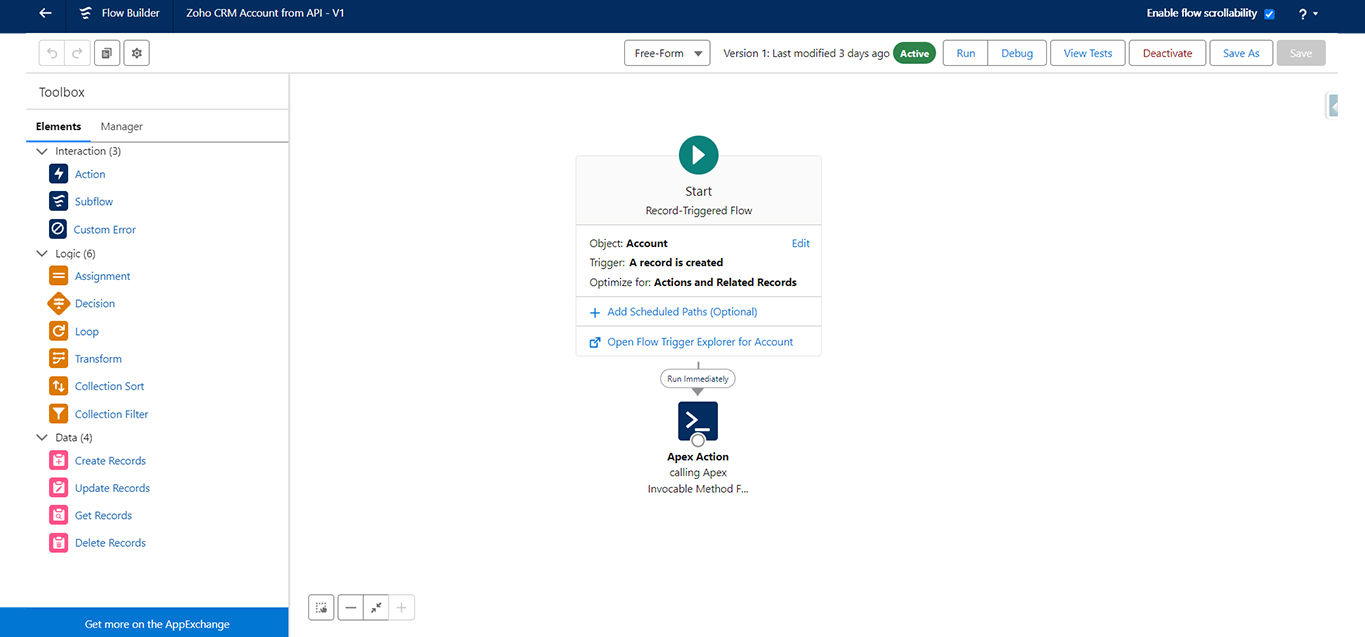The width and height of the screenshot is (1365, 637).
Task: Select the Collection Filter element icon
Action: tap(58, 413)
